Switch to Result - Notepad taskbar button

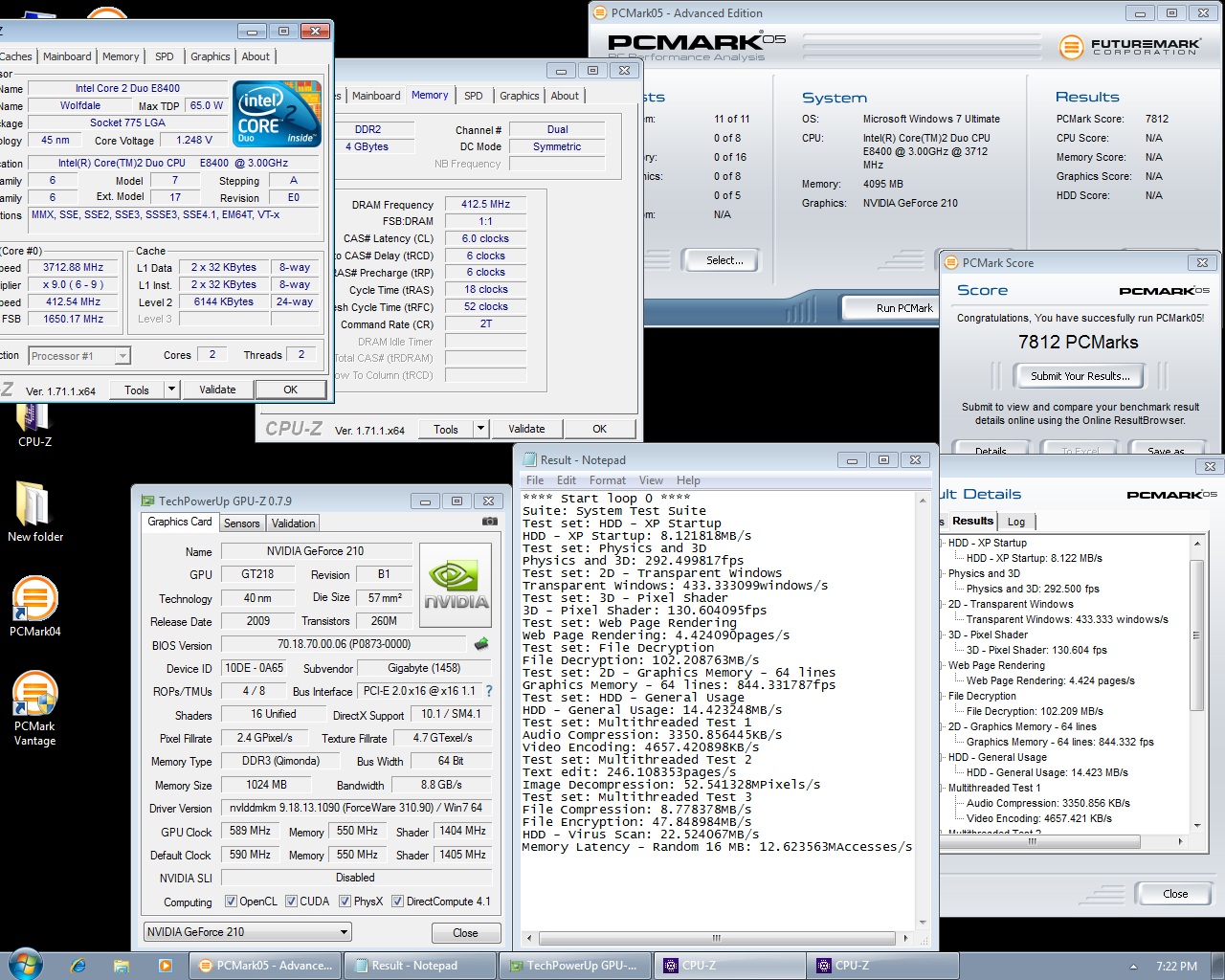coord(420,966)
